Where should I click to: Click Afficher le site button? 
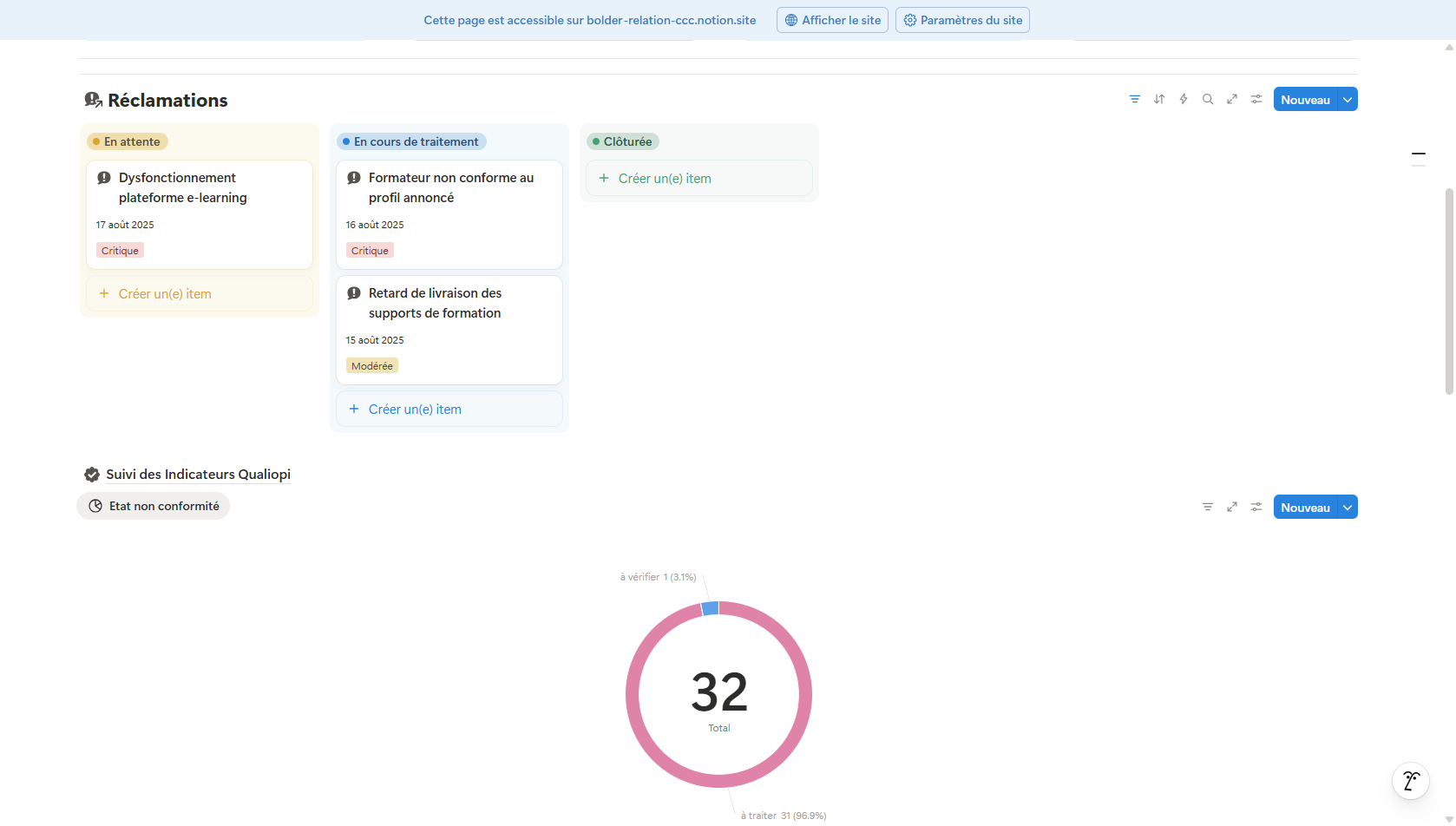832,21
